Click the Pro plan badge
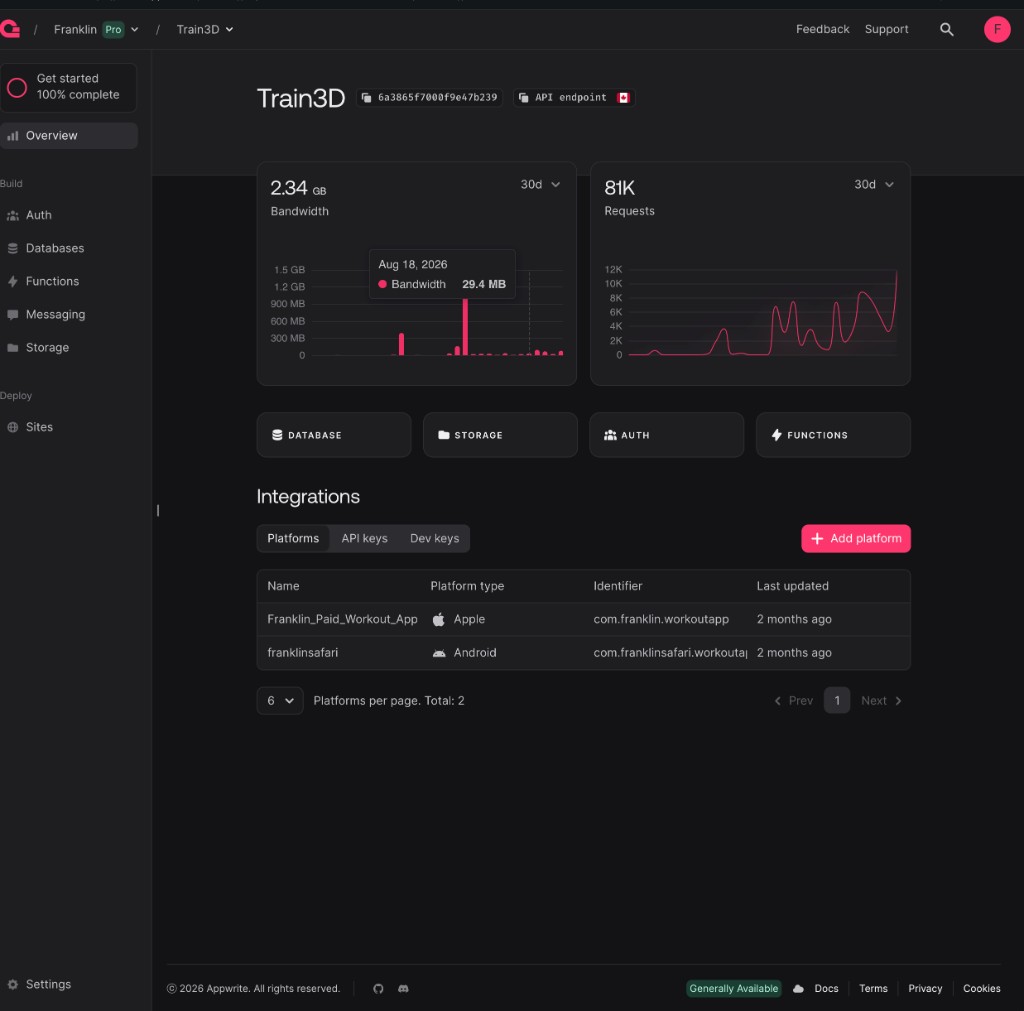Image resolution: width=1024 pixels, height=1011 pixels. click(114, 29)
